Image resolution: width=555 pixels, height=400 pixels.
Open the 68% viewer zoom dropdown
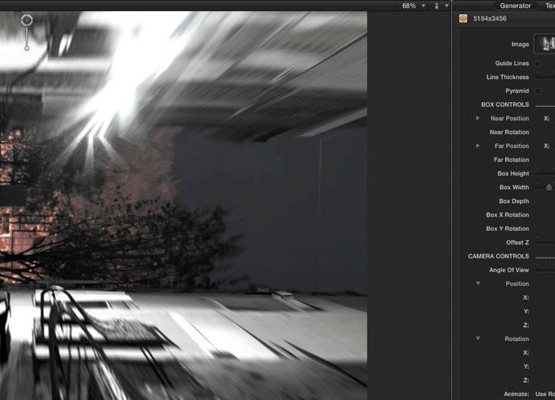[x=413, y=6]
